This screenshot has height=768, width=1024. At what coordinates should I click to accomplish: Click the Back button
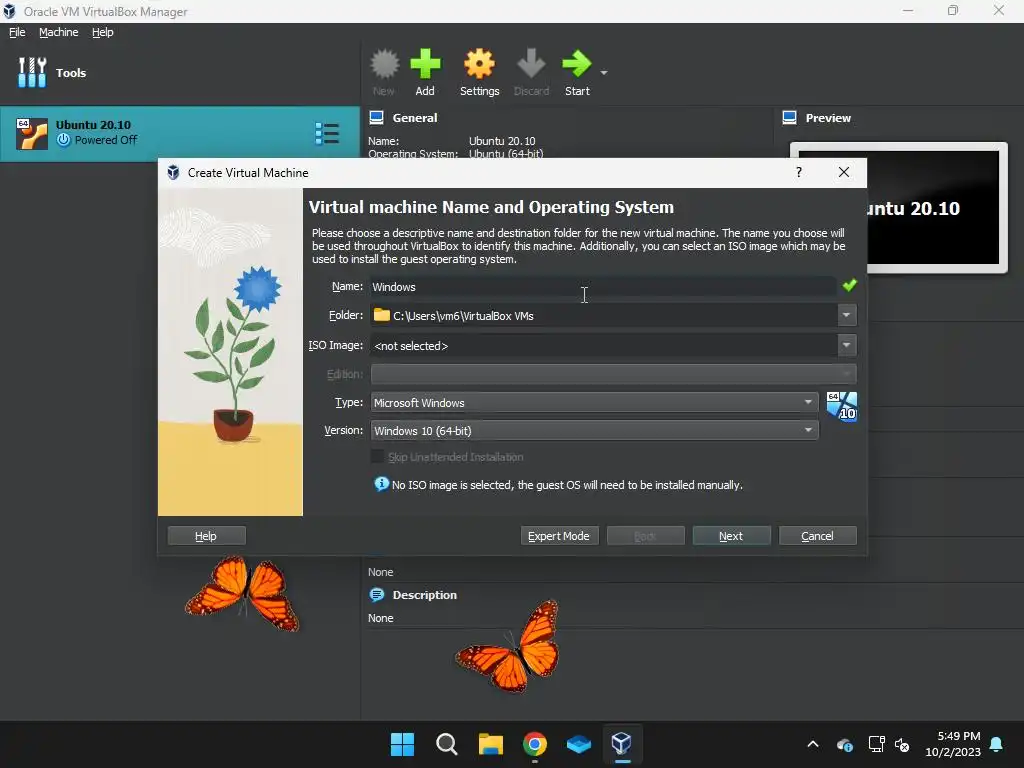coord(645,536)
